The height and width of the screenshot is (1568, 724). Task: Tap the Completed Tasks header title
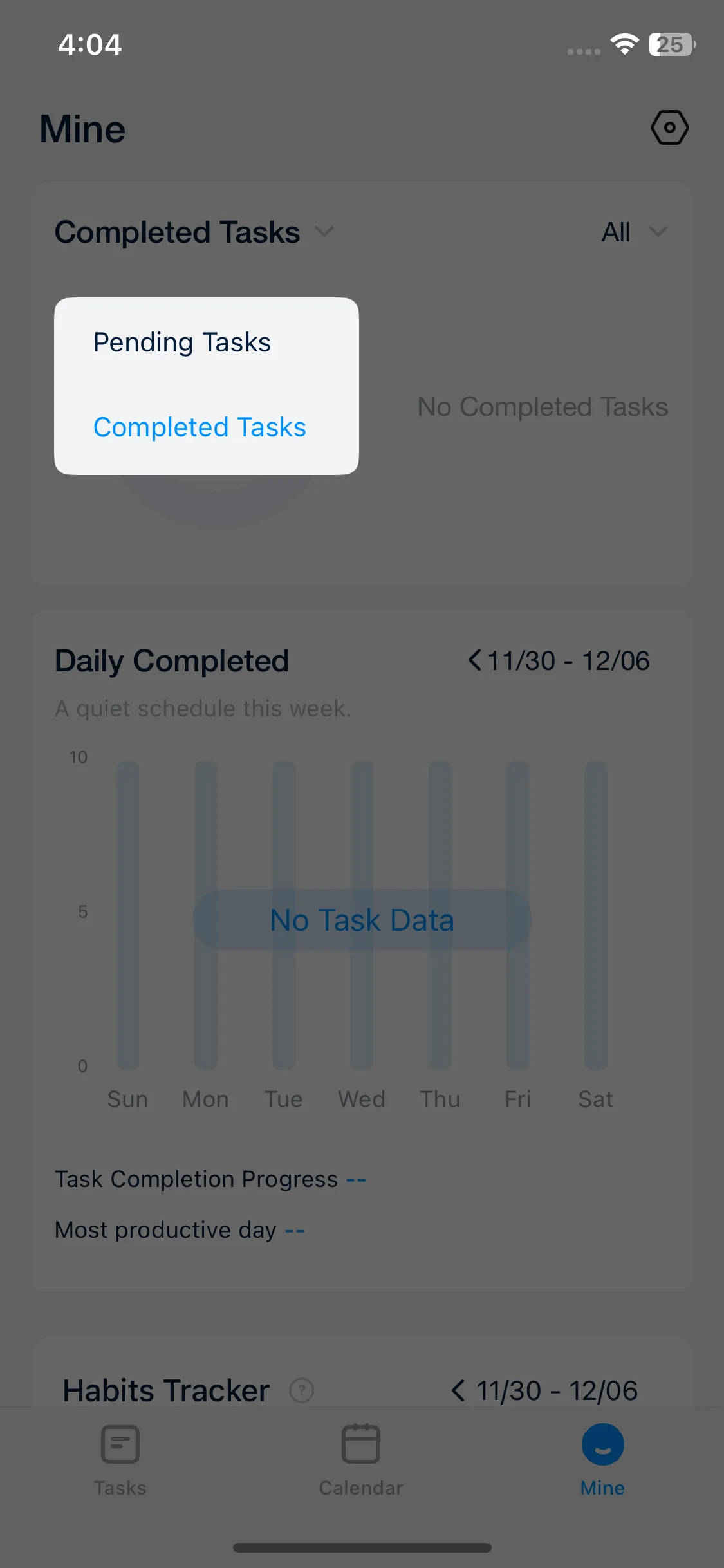pos(177,232)
